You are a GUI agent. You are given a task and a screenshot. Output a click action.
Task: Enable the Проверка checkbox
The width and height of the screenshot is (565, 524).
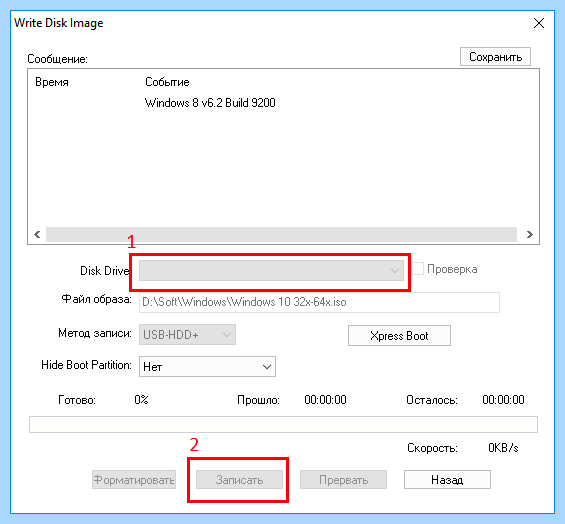418,269
